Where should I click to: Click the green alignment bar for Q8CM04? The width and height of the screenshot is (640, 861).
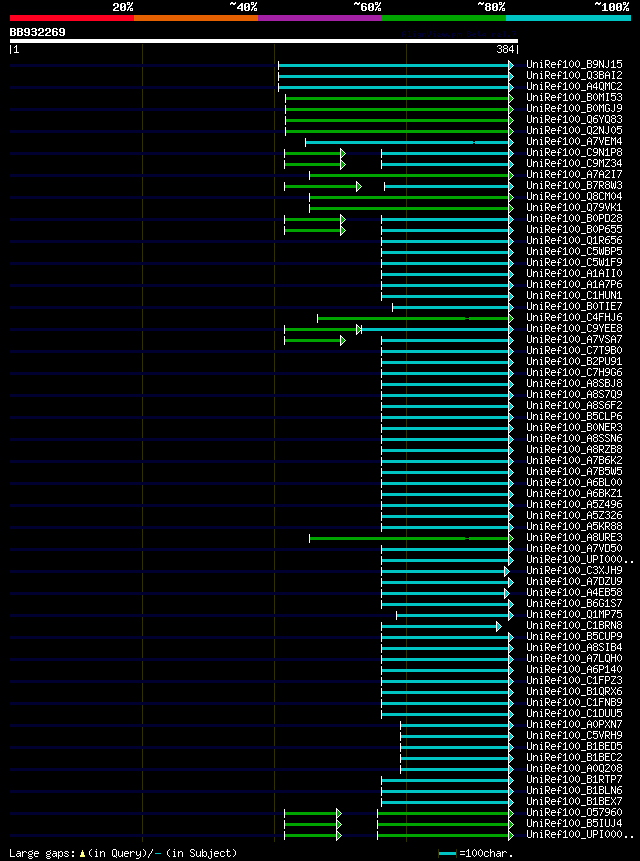412,197
